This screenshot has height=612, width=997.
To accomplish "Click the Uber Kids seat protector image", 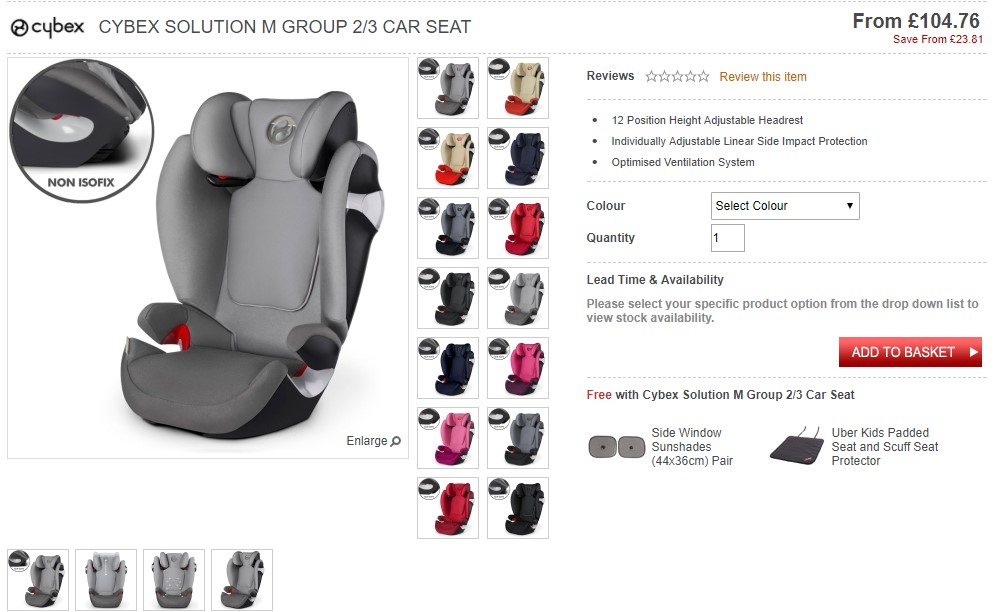I will pos(797,447).
